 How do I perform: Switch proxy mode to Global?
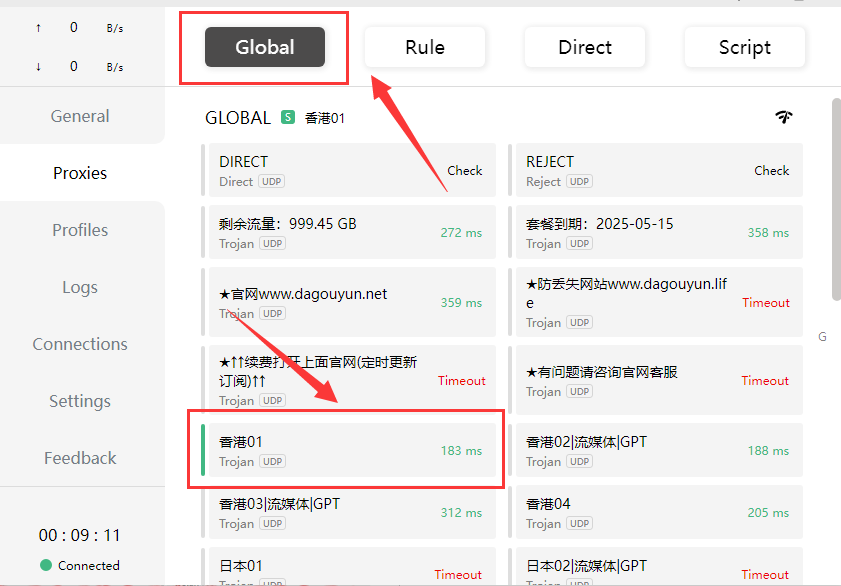click(265, 47)
